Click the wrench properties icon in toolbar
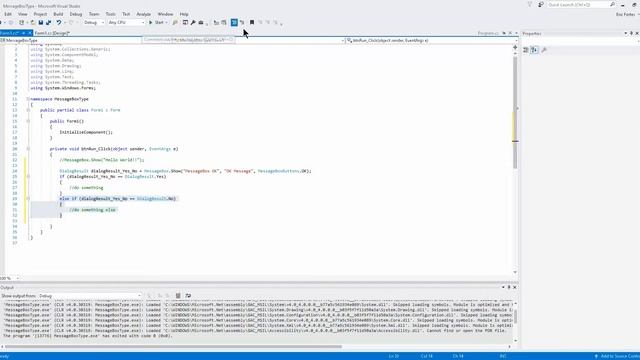The height and width of the screenshot is (360, 640). [193, 22]
